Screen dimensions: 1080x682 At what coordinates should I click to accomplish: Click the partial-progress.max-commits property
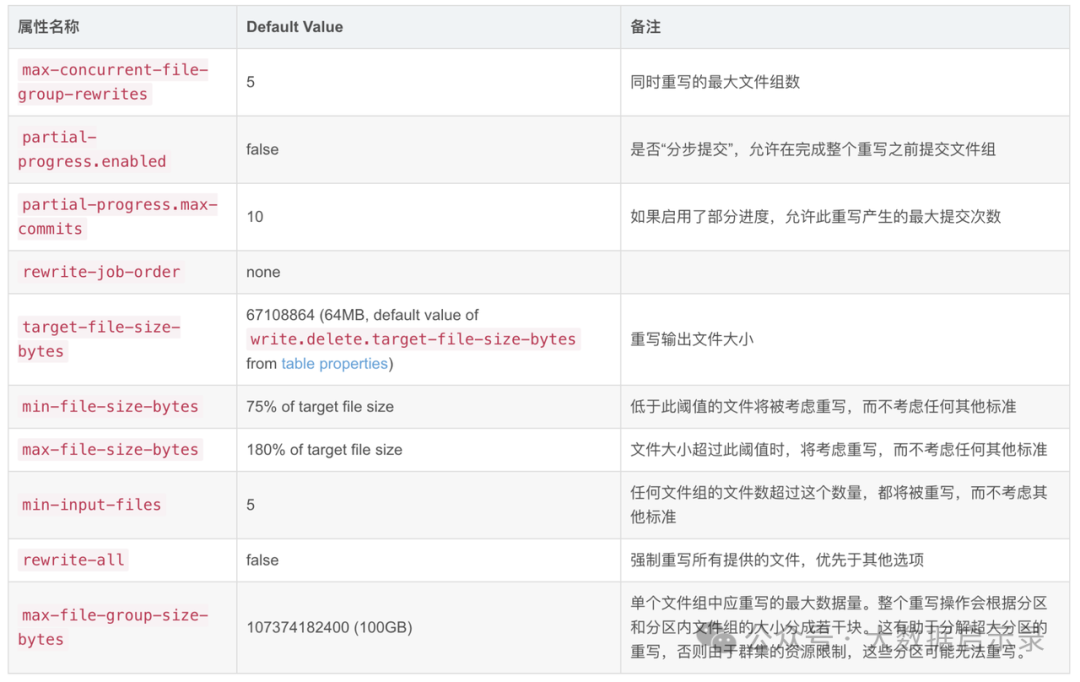pos(118,217)
